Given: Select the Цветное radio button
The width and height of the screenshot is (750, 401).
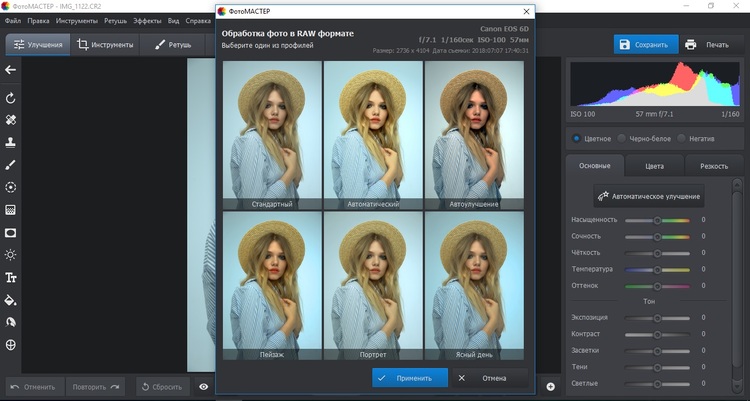Looking at the screenshot, I should click(577, 138).
